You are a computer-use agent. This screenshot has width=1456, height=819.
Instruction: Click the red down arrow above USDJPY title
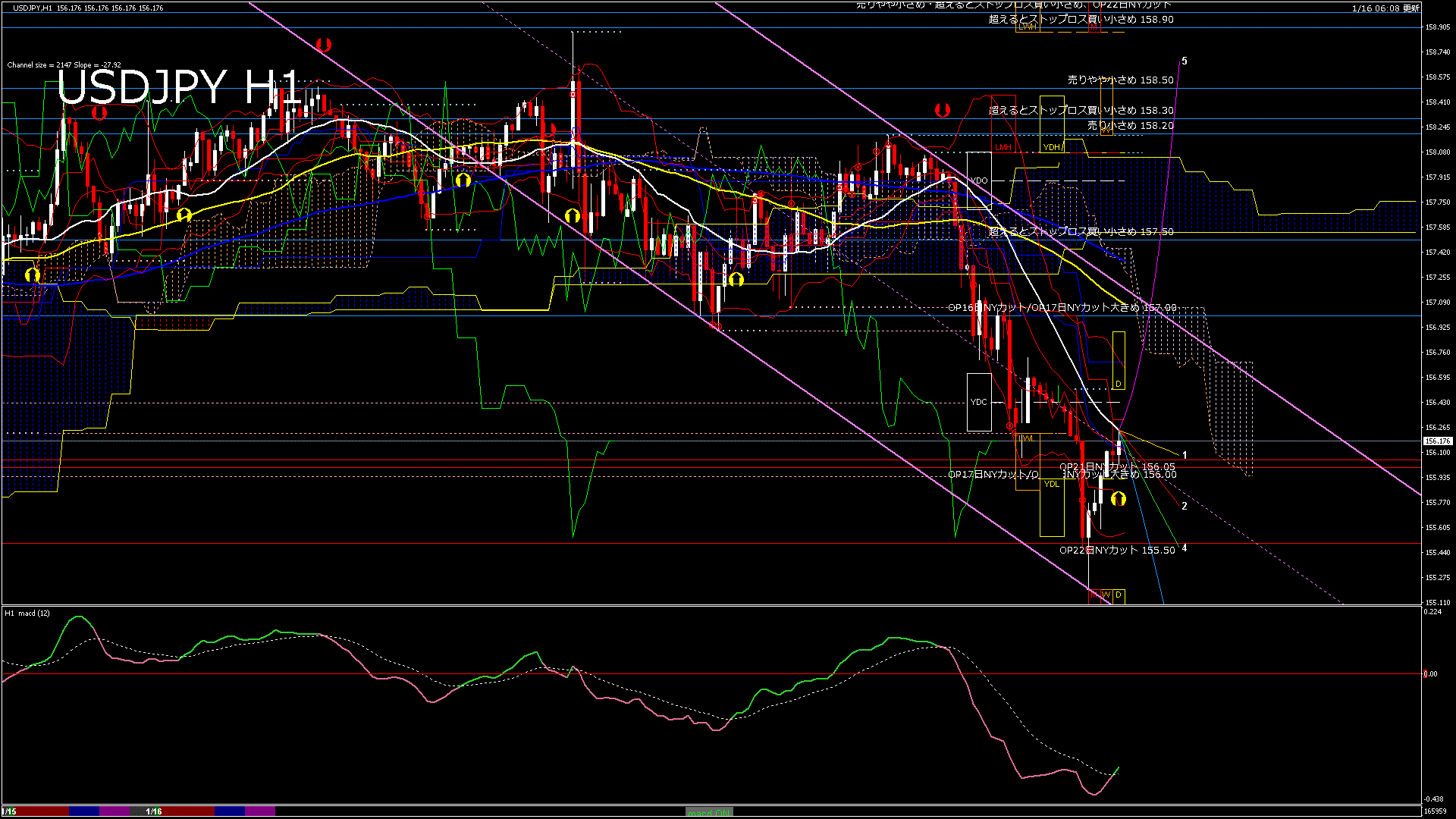pos(324,45)
